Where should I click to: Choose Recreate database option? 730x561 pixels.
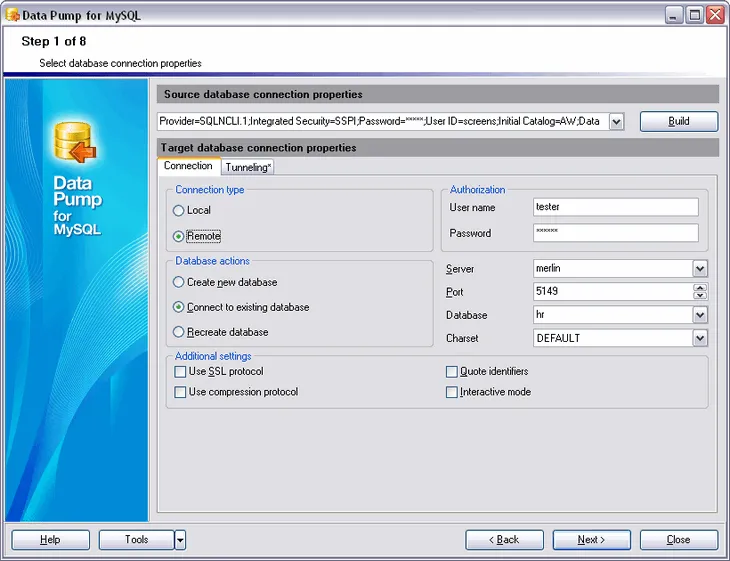178,332
